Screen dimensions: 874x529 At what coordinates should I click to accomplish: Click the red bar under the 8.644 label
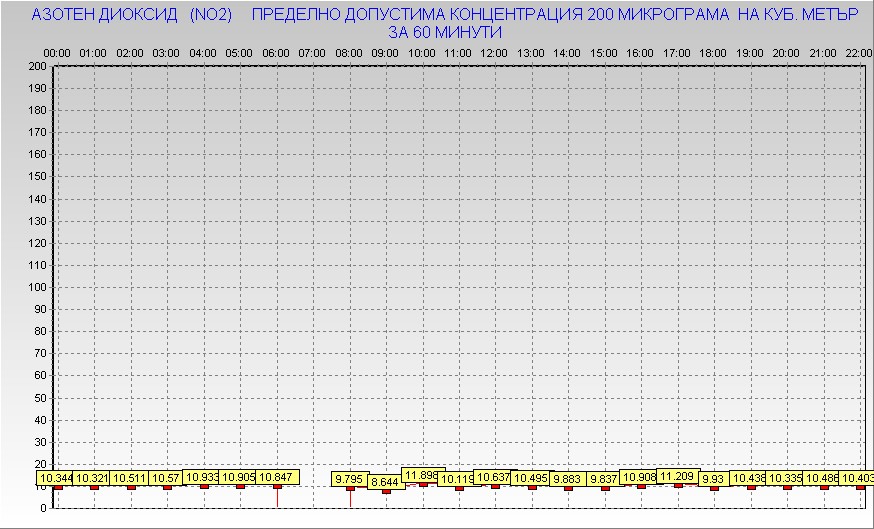(386, 491)
